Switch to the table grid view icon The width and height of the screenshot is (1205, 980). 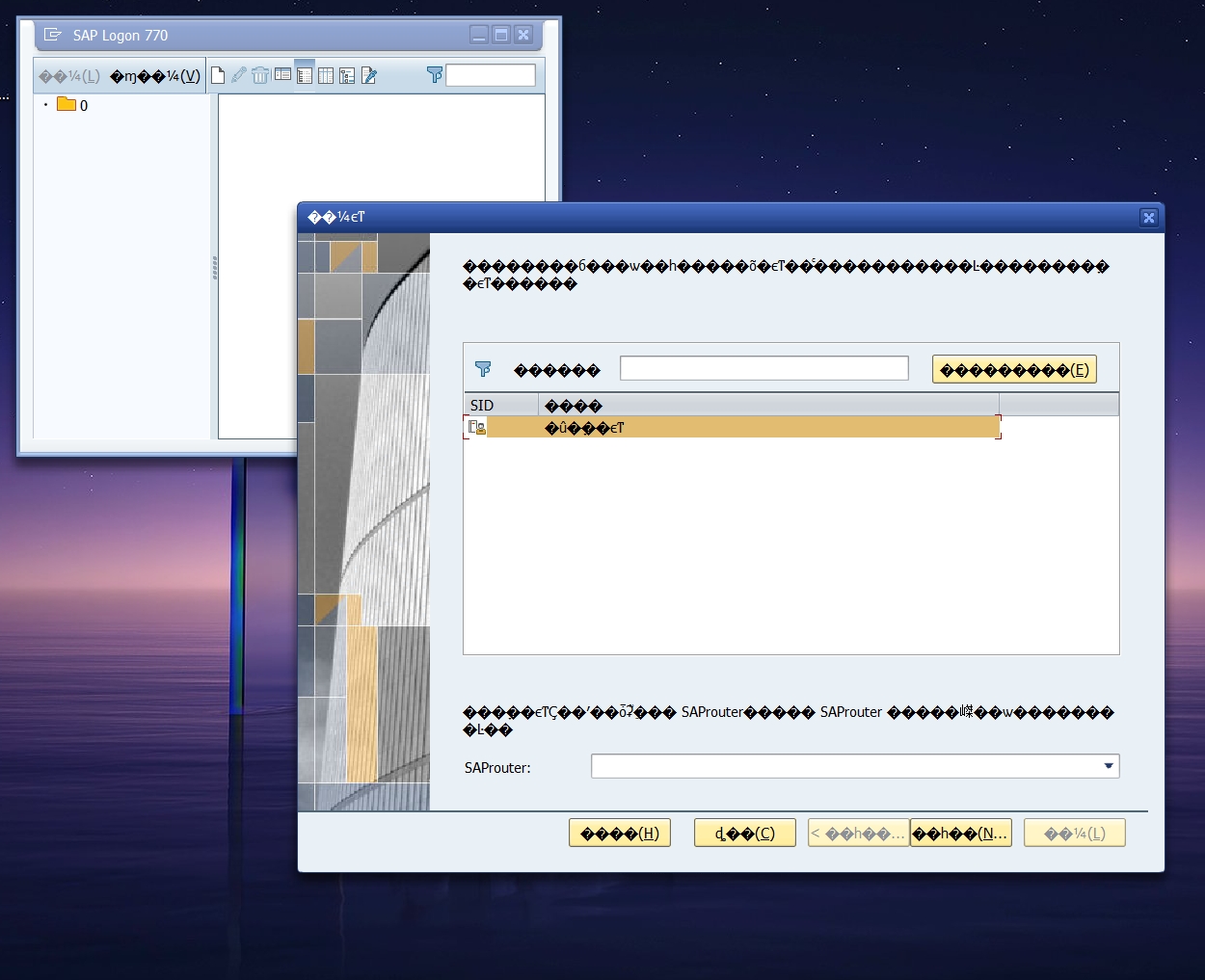coord(326,75)
